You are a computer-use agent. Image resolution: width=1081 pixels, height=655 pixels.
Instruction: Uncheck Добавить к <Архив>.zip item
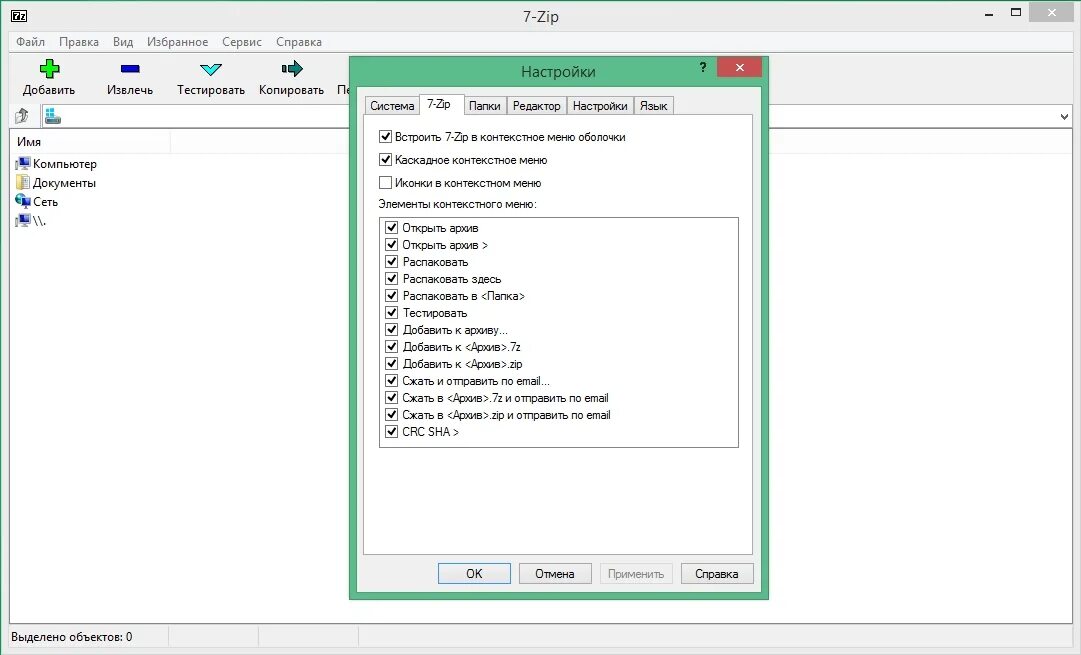pyautogui.click(x=392, y=363)
